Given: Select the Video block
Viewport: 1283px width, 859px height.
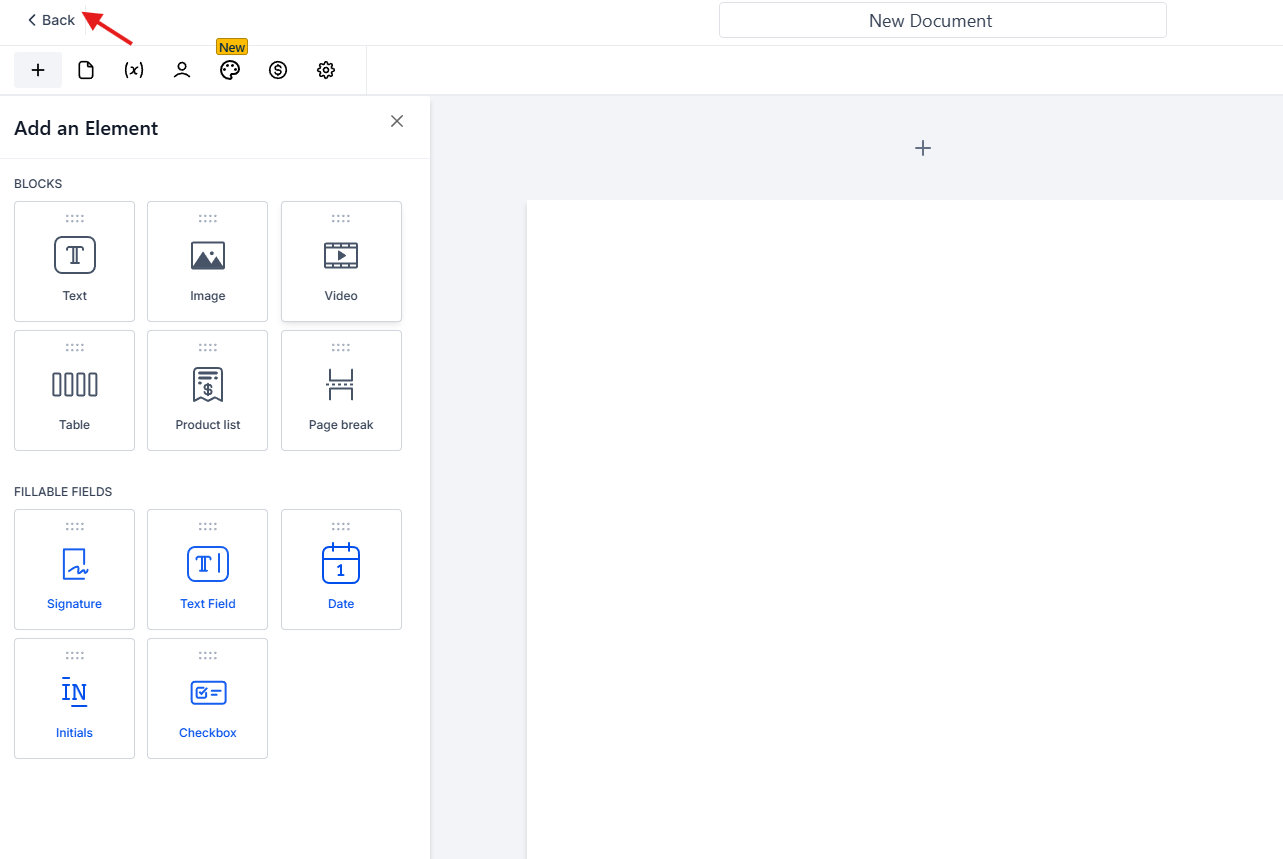Looking at the screenshot, I should click(341, 261).
